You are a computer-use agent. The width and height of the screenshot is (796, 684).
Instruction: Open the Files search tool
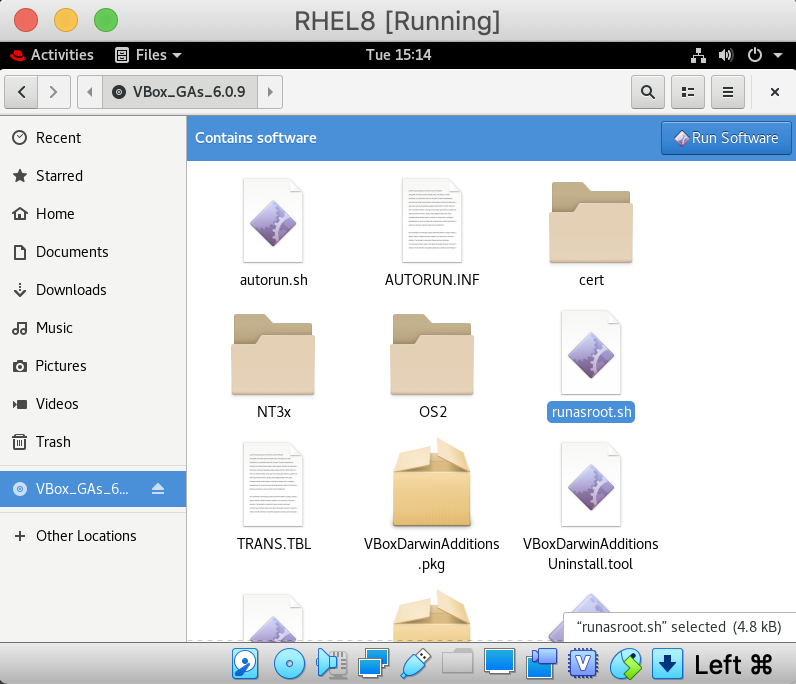647,92
